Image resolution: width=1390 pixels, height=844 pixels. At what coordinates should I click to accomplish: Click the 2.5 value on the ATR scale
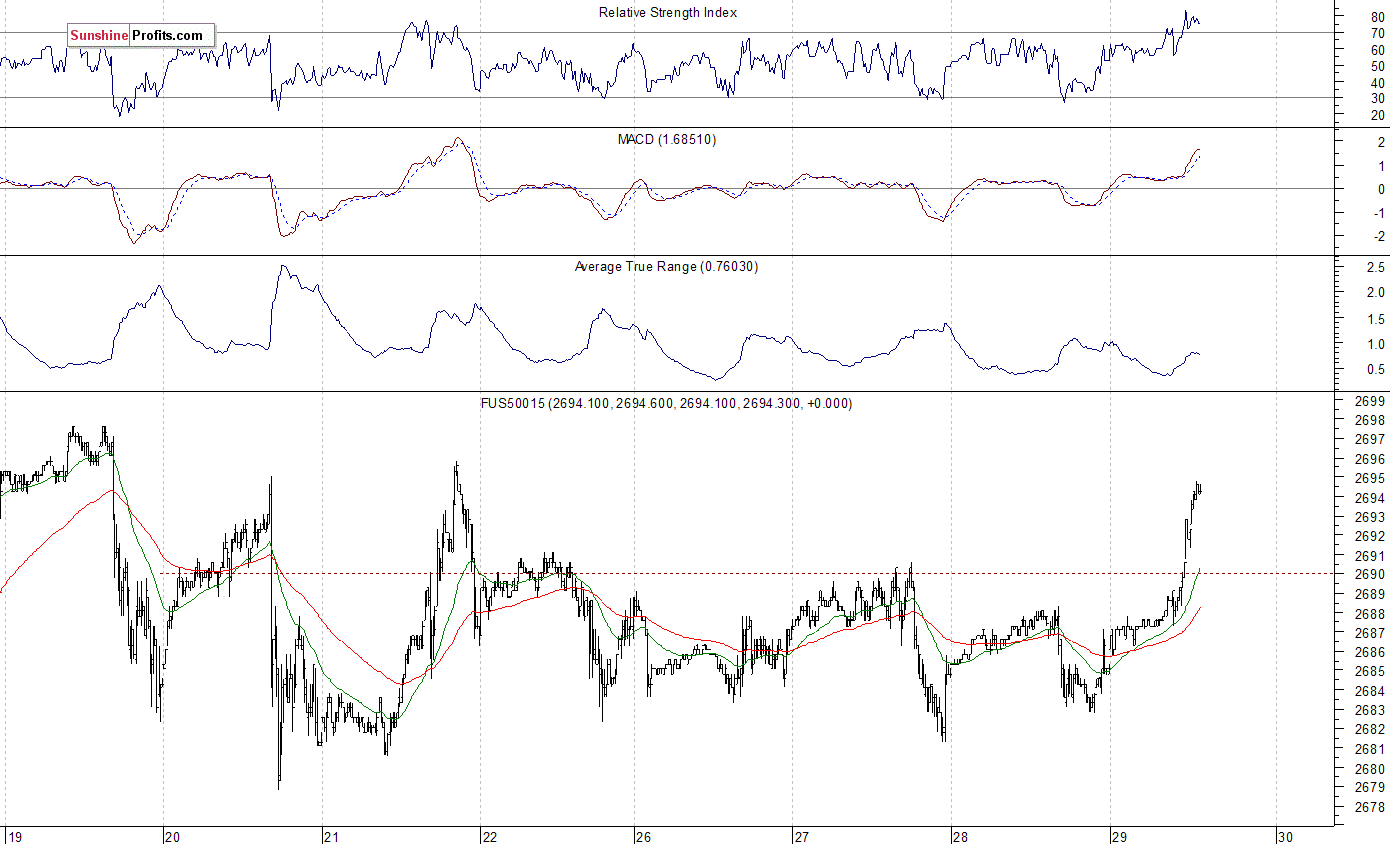[1375, 268]
